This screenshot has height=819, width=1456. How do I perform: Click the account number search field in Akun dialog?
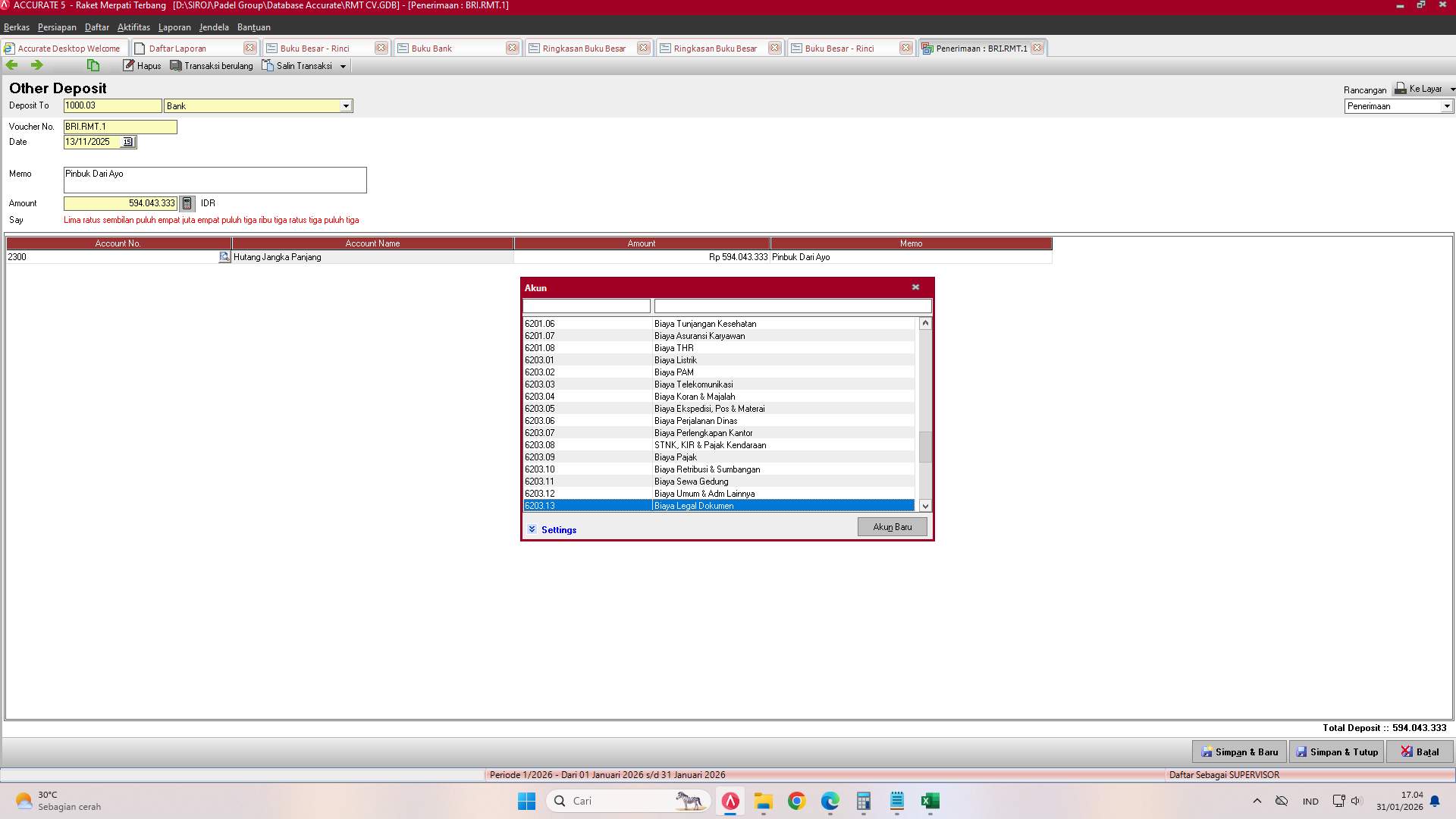click(x=585, y=306)
